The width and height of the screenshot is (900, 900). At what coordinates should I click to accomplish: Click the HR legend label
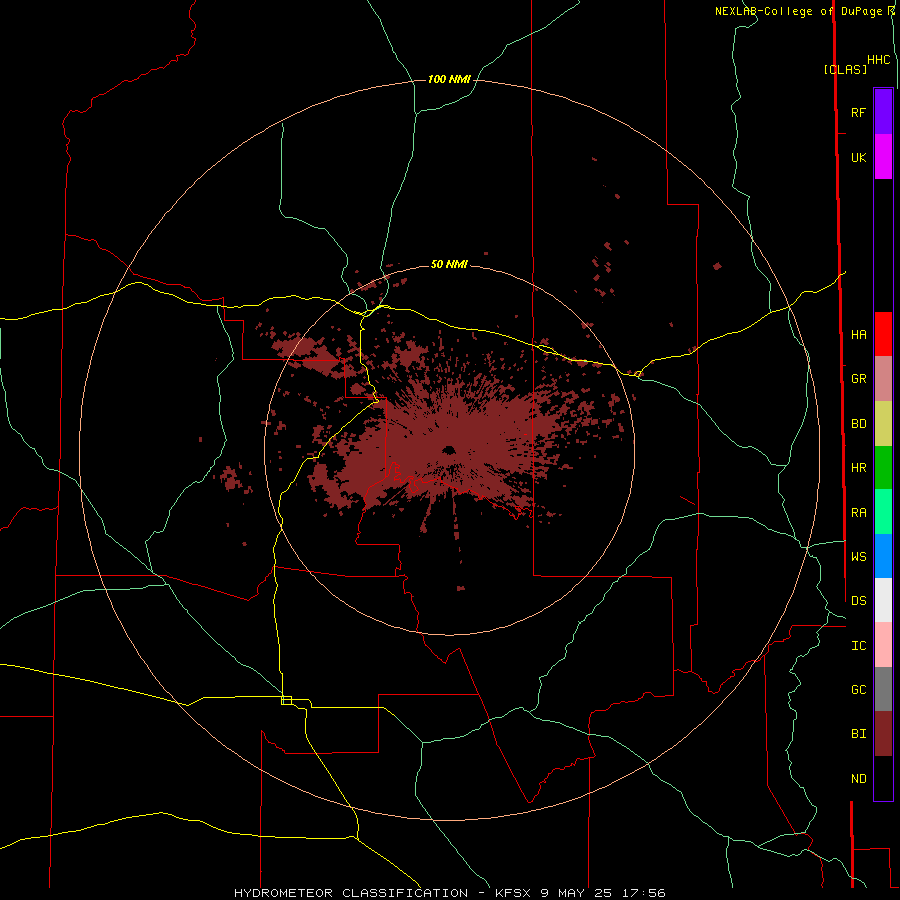pos(859,468)
